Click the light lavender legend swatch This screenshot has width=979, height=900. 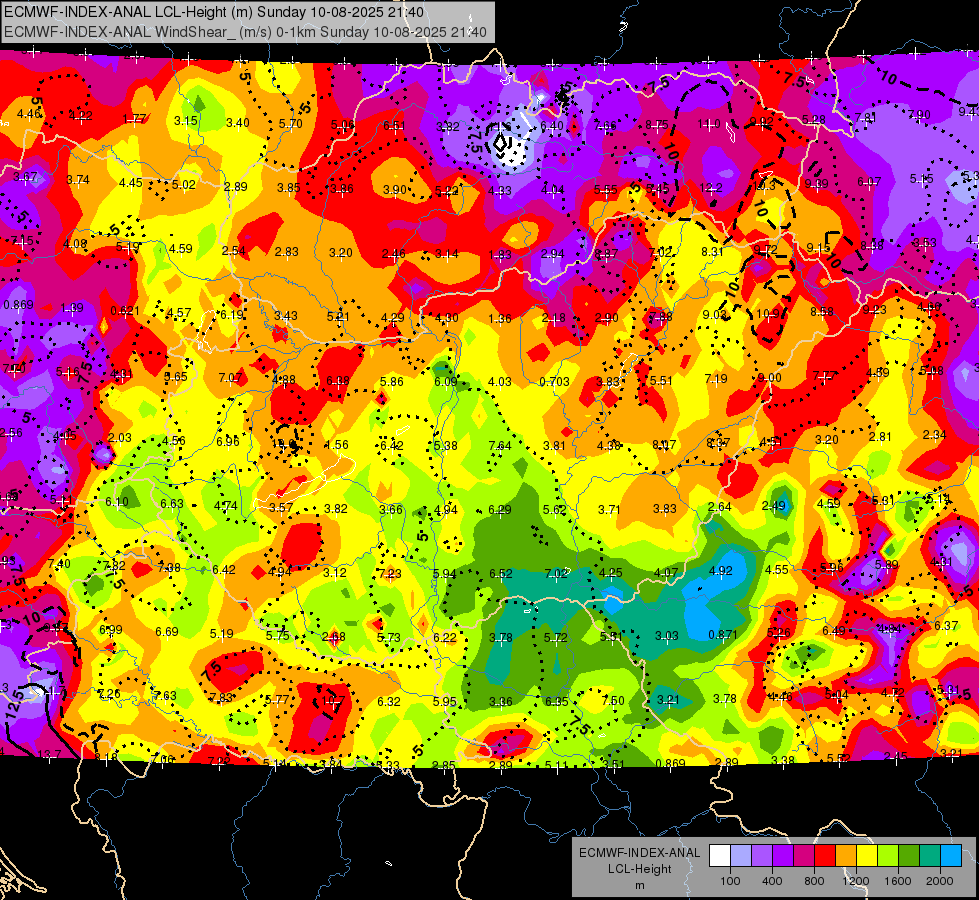click(741, 855)
